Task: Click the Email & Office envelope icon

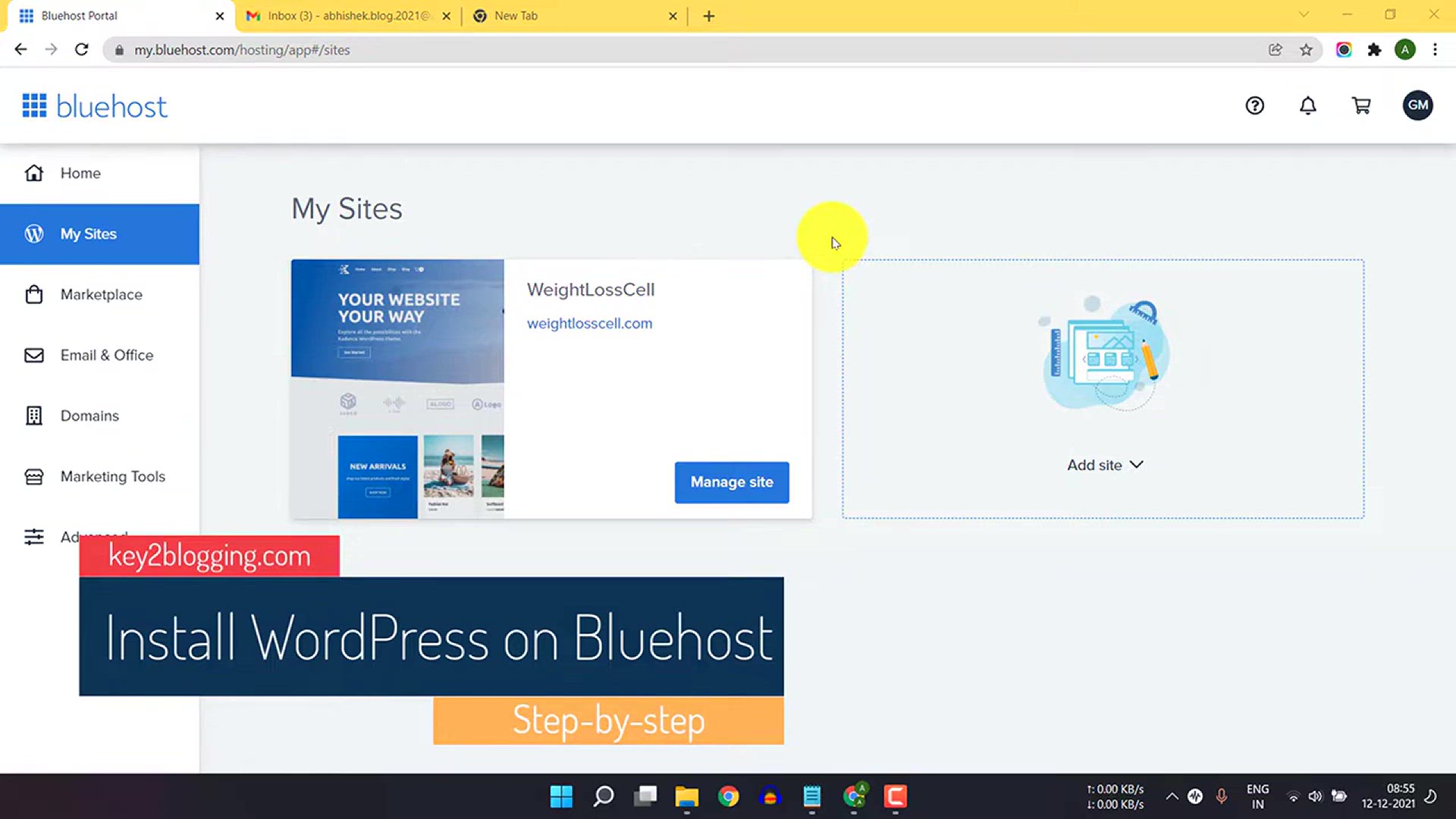Action: tap(34, 355)
